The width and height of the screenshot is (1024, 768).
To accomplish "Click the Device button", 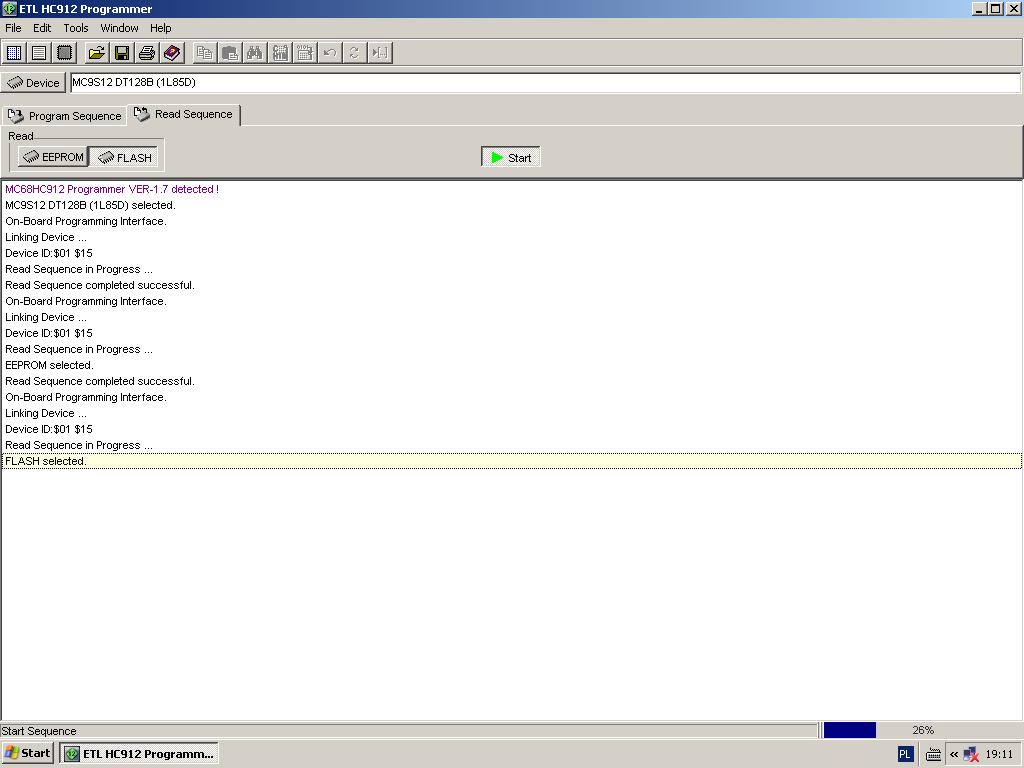I will (x=33, y=83).
